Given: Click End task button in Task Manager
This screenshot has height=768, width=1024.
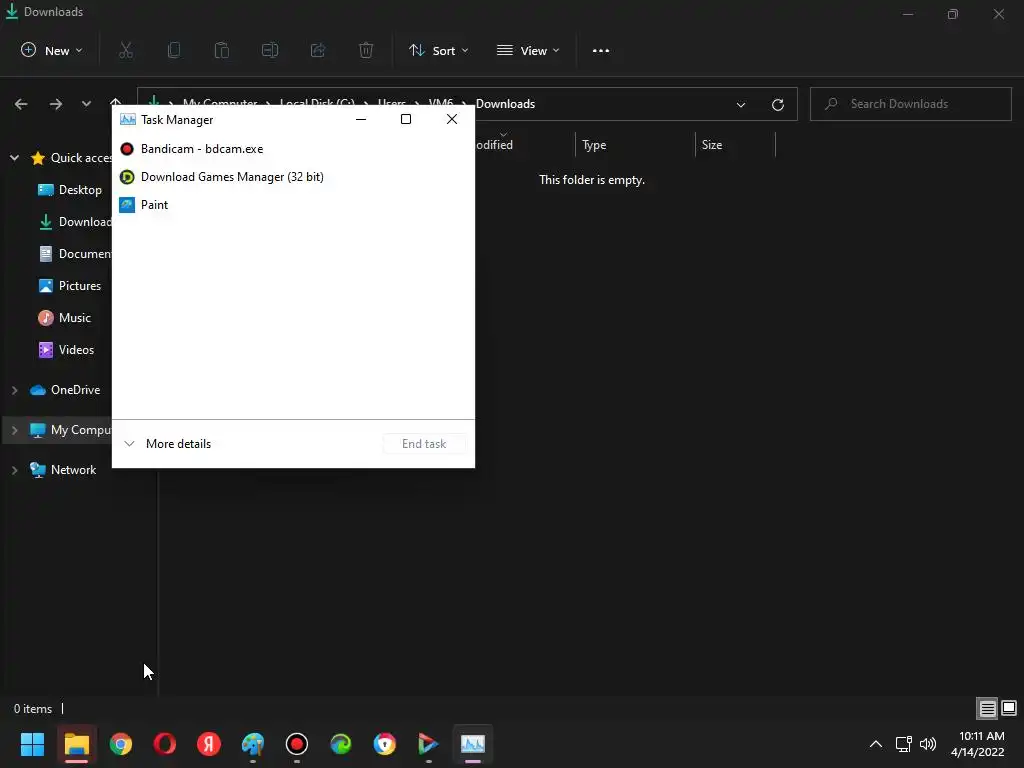Looking at the screenshot, I should 424,444.
